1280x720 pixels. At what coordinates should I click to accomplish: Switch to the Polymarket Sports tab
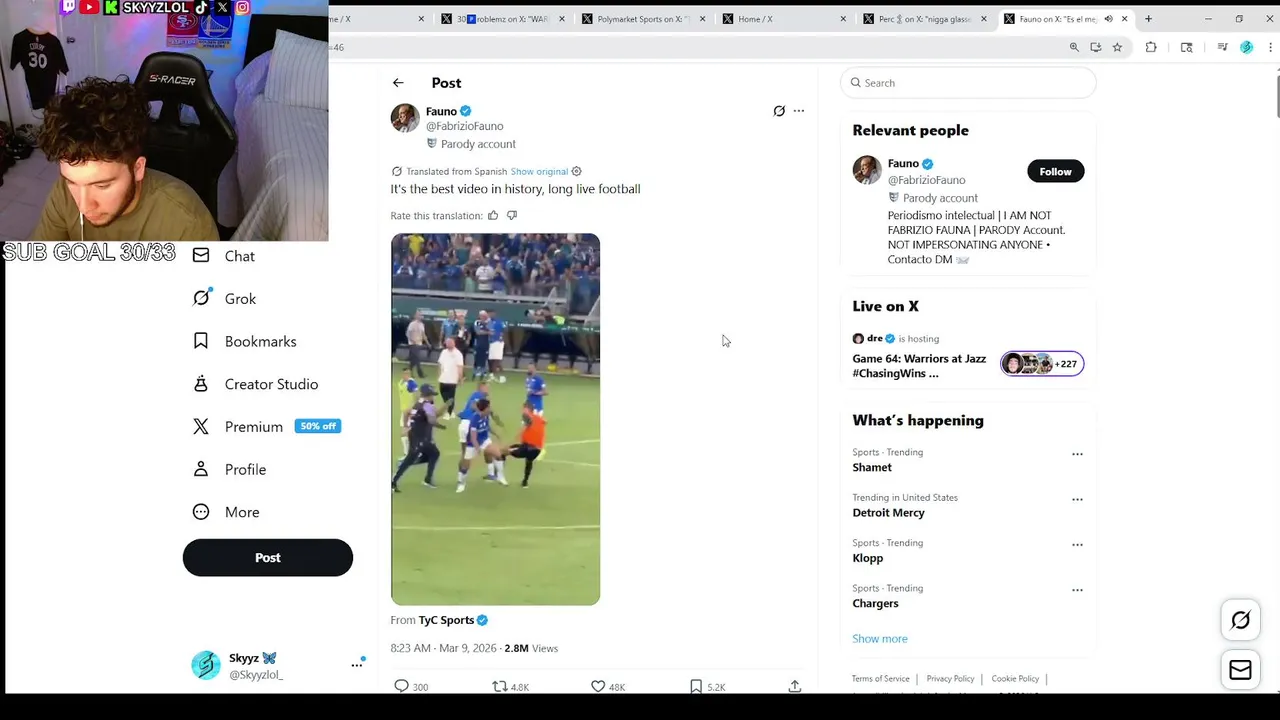tap(643, 19)
